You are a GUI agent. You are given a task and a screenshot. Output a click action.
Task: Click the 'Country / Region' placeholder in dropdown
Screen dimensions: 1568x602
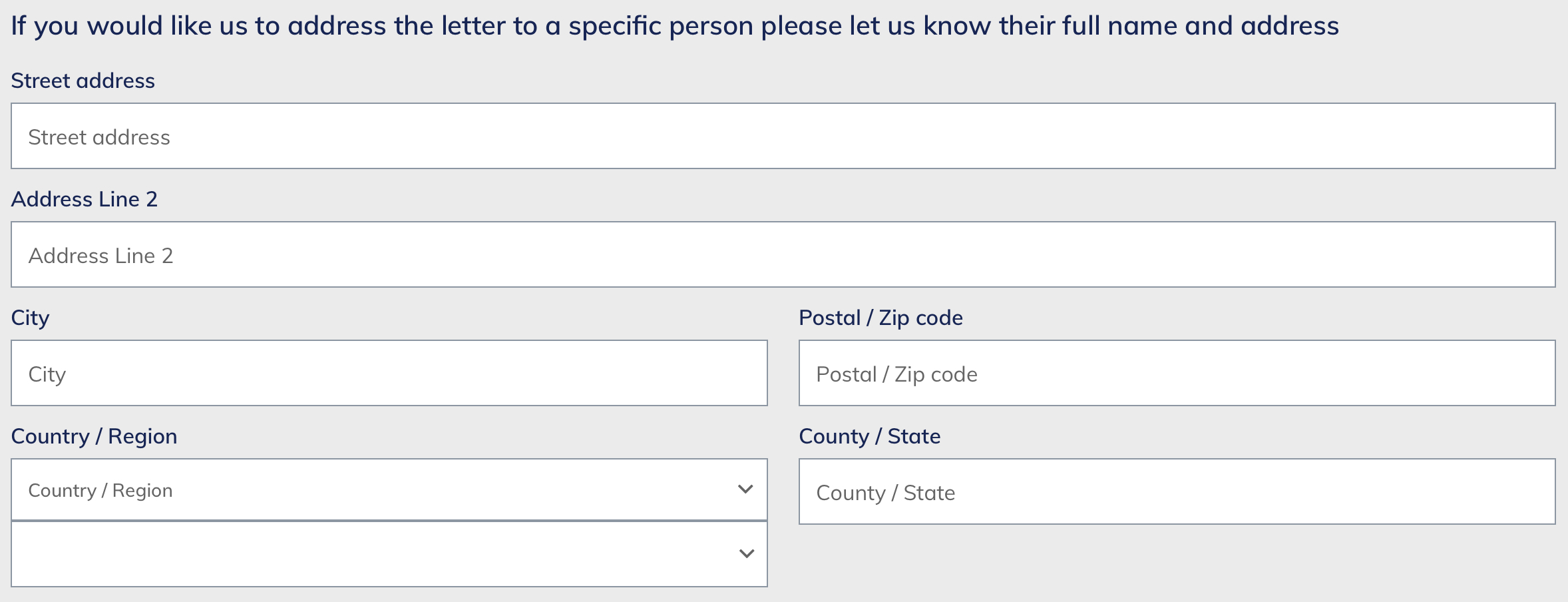click(100, 491)
